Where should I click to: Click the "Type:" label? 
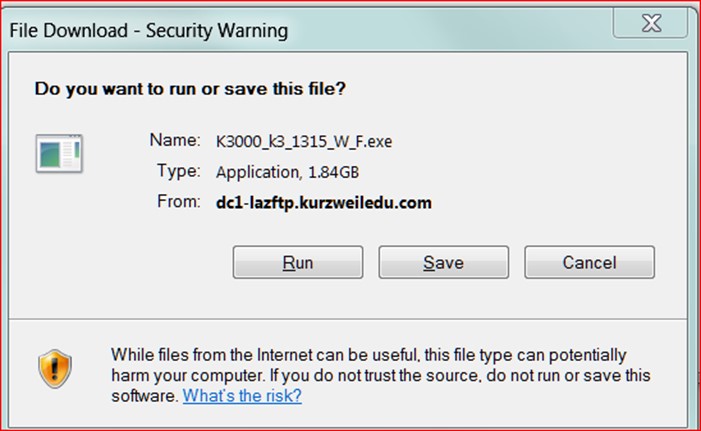(x=179, y=171)
